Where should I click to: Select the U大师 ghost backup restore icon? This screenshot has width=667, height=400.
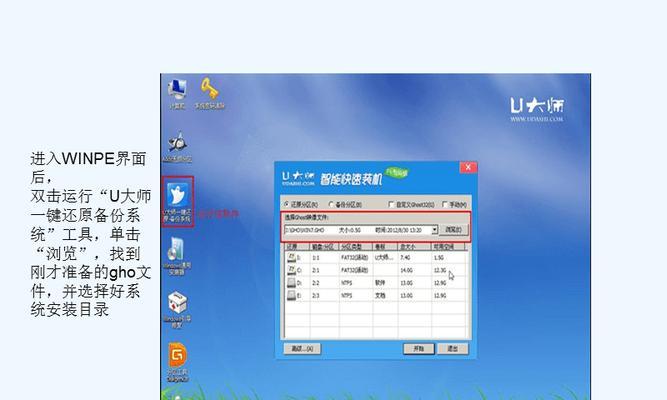pyautogui.click(x=177, y=195)
